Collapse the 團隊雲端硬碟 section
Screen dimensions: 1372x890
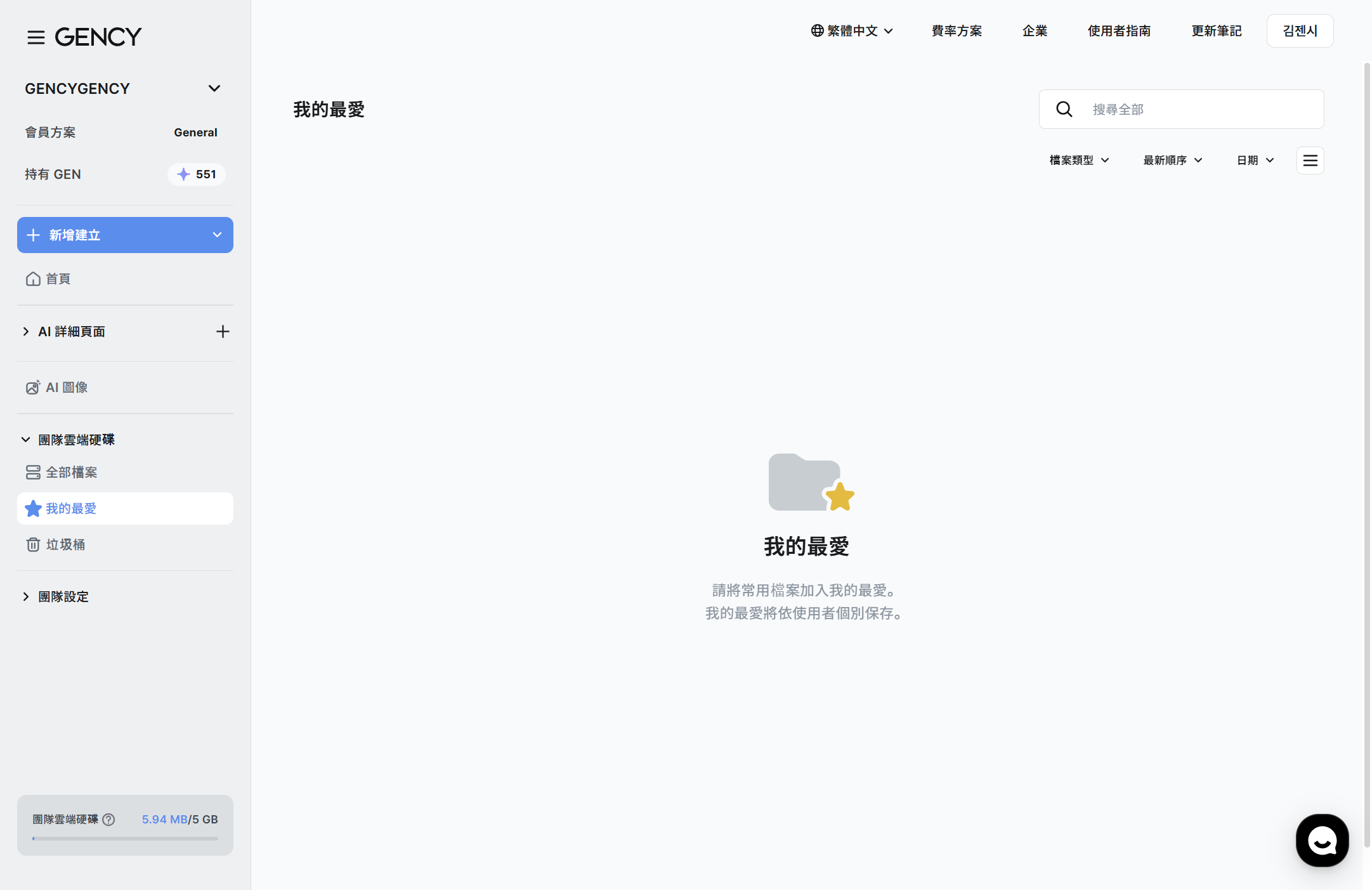[x=26, y=440]
